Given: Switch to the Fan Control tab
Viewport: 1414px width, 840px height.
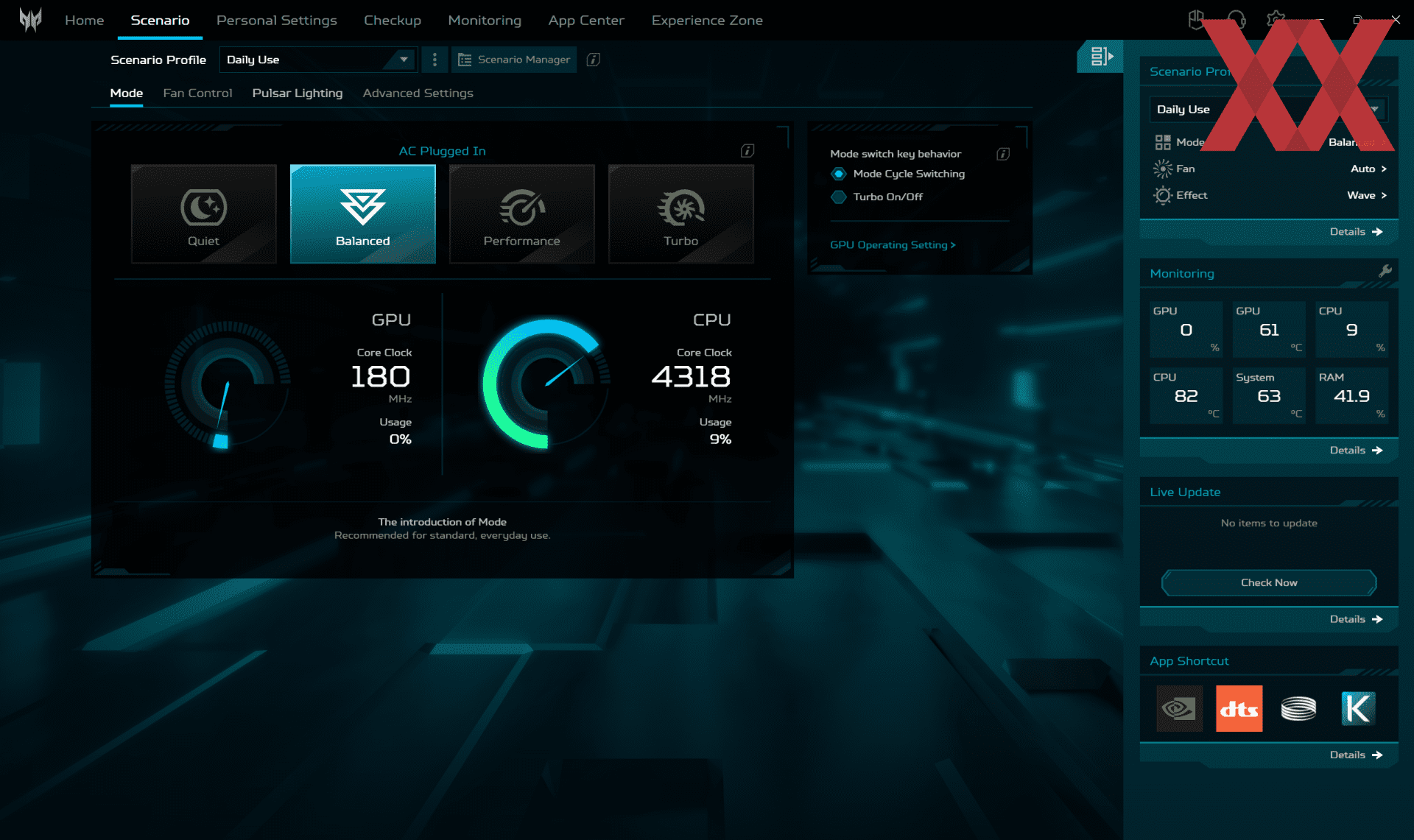Looking at the screenshot, I should pyautogui.click(x=197, y=93).
